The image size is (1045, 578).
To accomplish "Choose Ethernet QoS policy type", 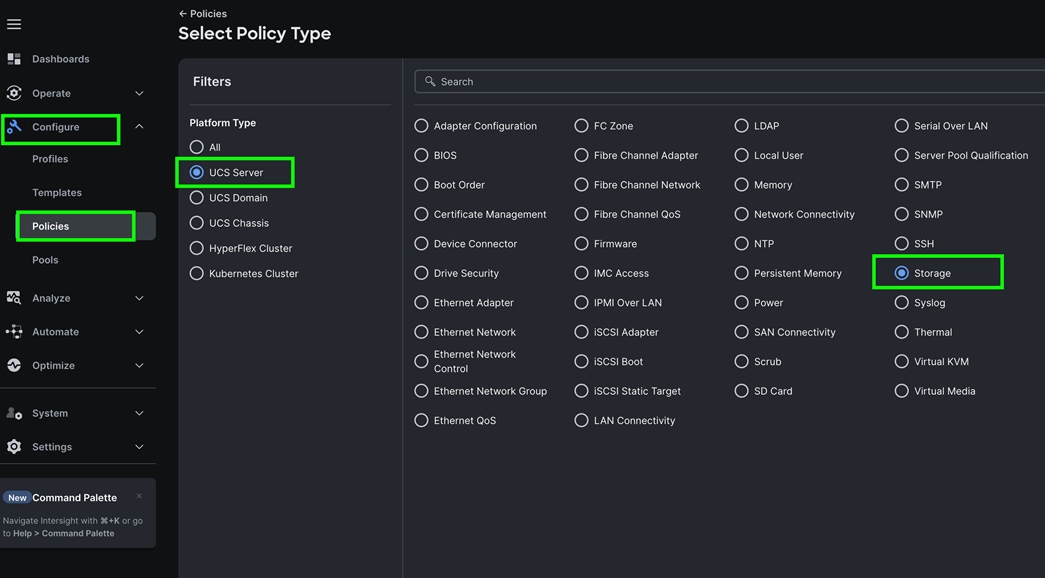I will click(x=421, y=420).
